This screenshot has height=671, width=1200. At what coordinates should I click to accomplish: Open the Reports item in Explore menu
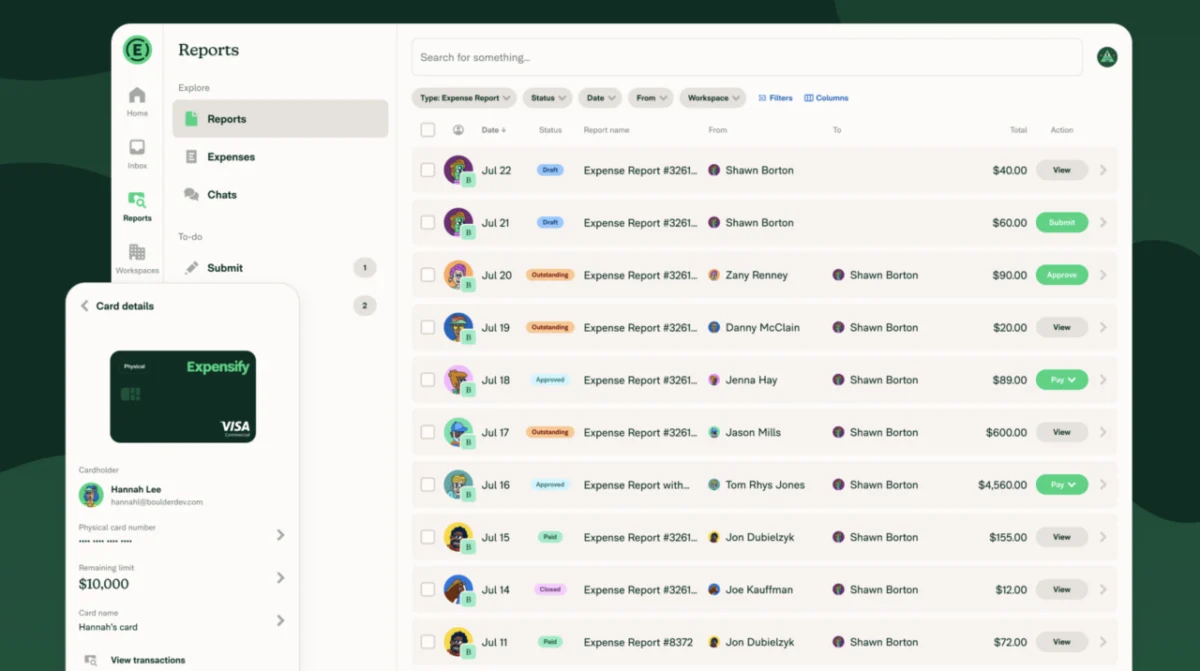click(x=280, y=119)
